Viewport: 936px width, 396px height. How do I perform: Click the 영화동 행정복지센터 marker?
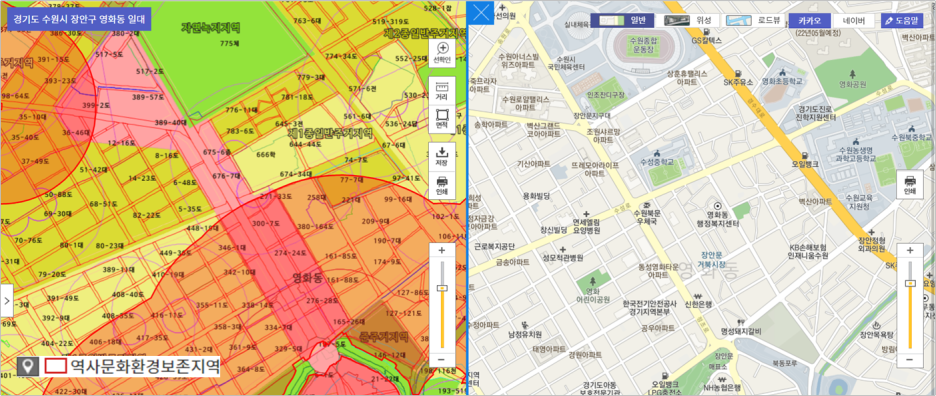tap(717, 205)
